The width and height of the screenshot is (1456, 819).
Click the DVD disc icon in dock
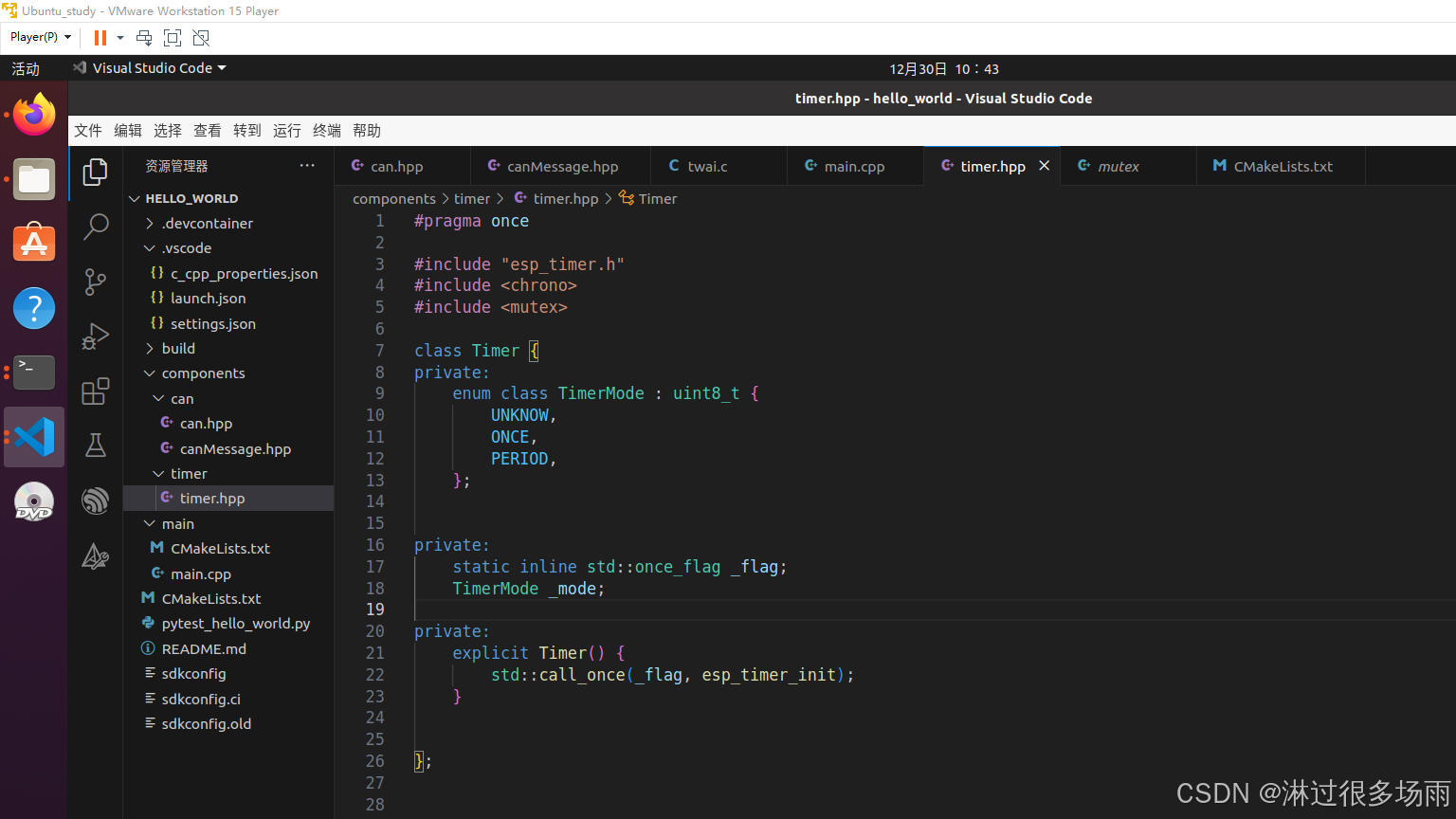click(x=34, y=501)
